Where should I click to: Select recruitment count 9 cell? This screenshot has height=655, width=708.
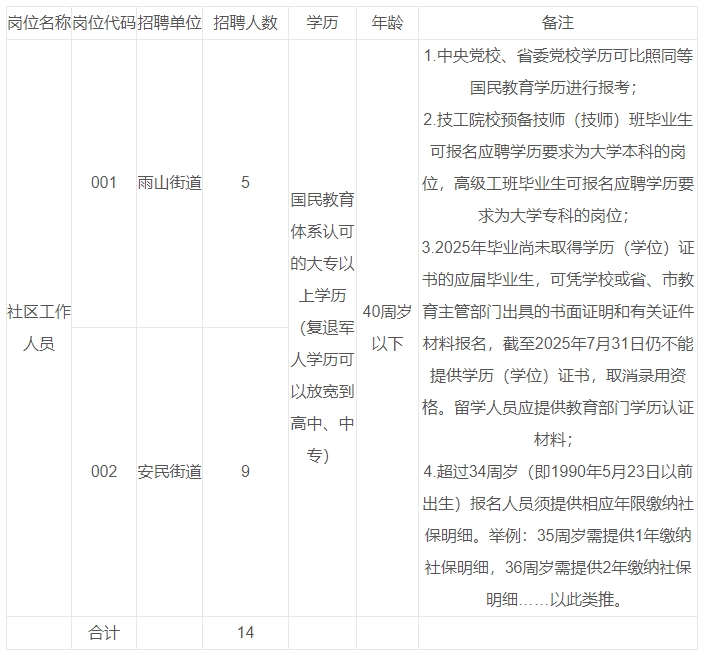click(245, 472)
